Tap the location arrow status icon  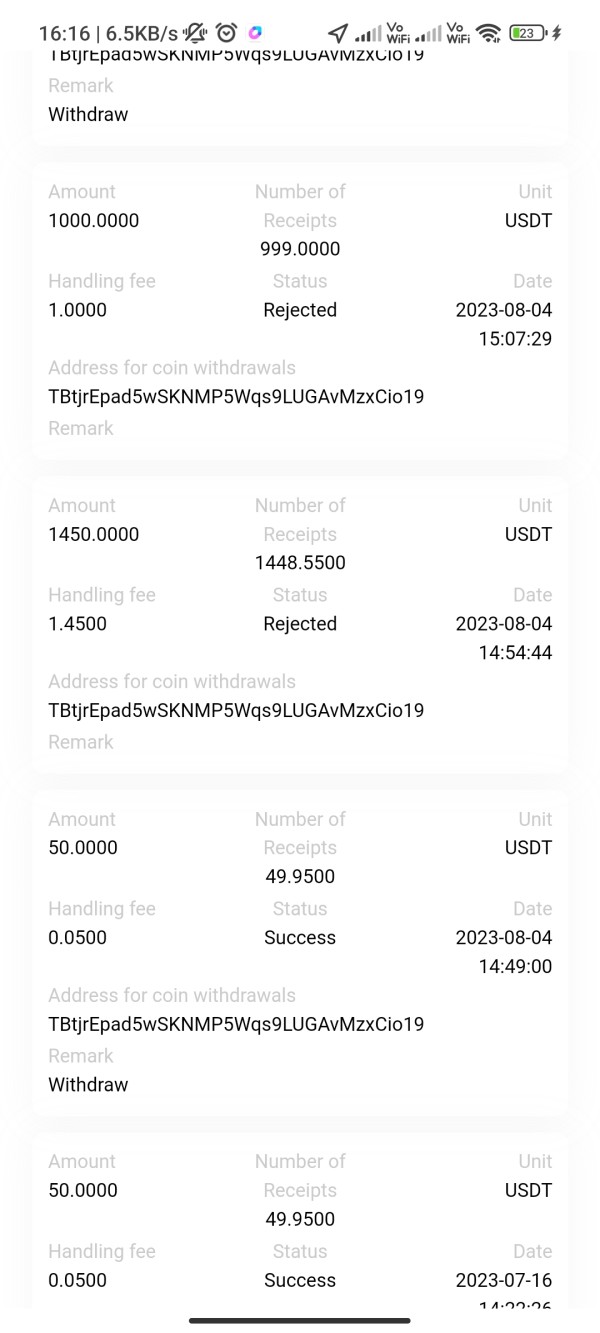tap(338, 33)
